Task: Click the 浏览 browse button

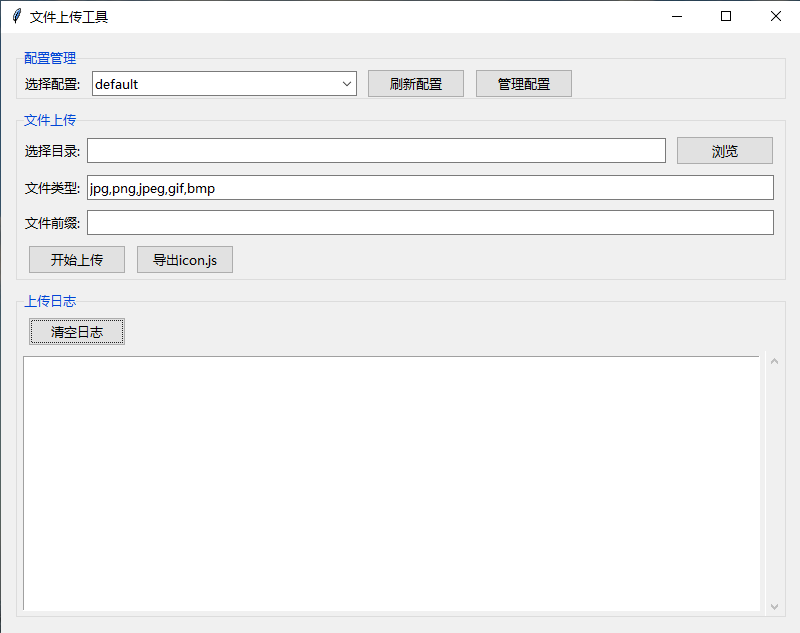Action: tap(724, 150)
